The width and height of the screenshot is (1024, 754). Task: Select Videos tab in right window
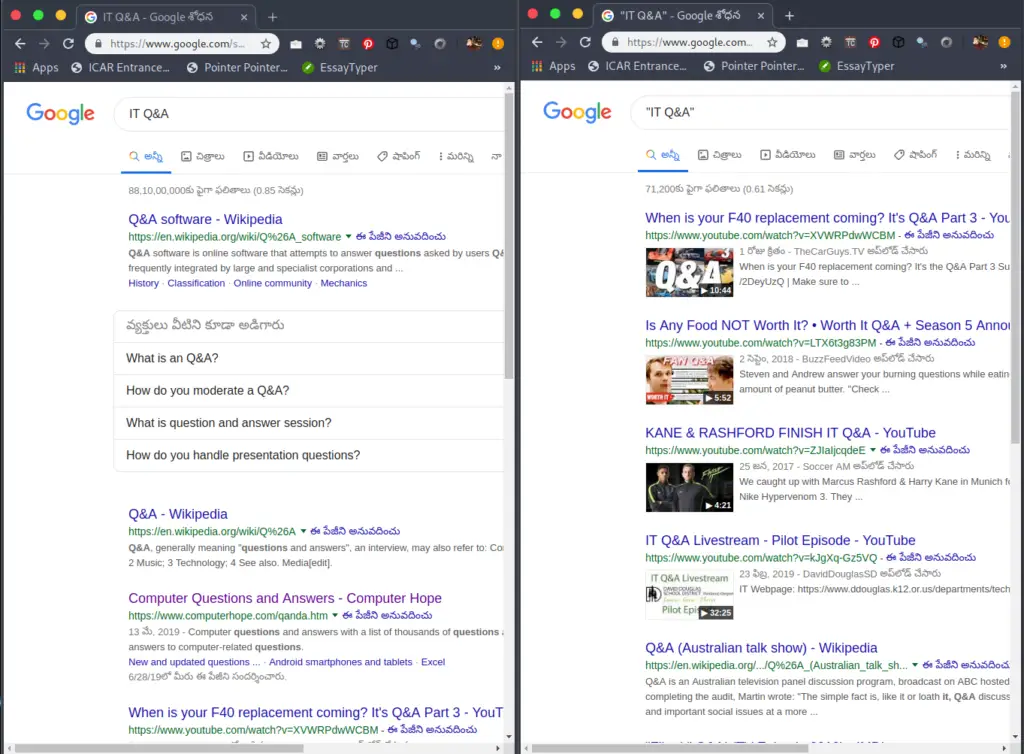(x=788, y=155)
